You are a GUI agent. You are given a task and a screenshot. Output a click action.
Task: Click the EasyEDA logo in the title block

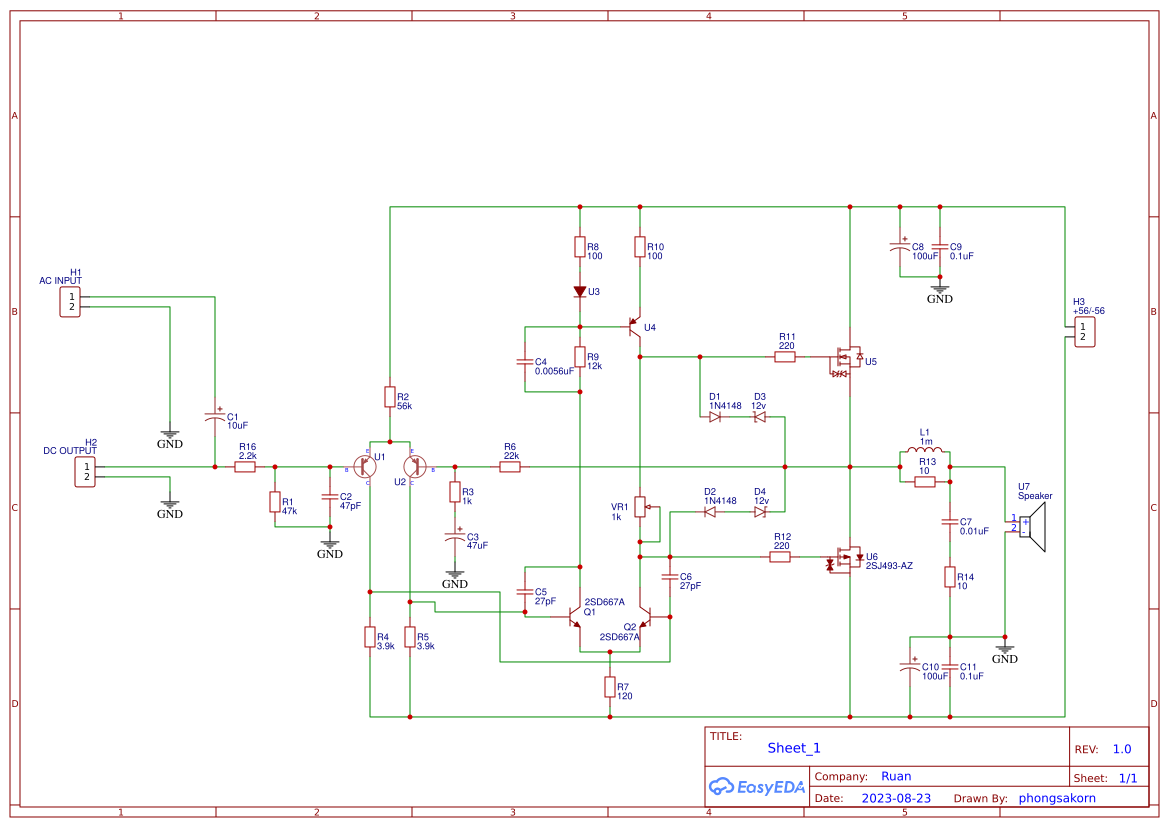pyautogui.click(x=757, y=787)
